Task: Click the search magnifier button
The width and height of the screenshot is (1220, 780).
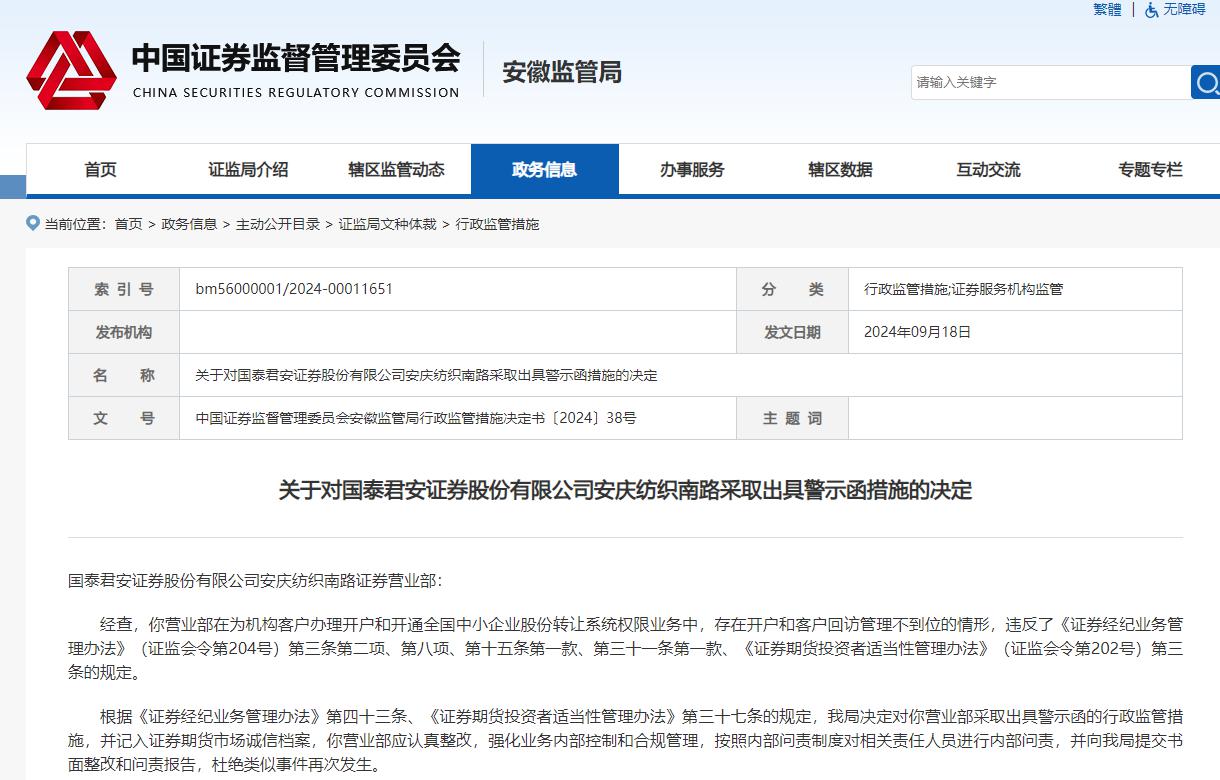Action: (x=1205, y=82)
